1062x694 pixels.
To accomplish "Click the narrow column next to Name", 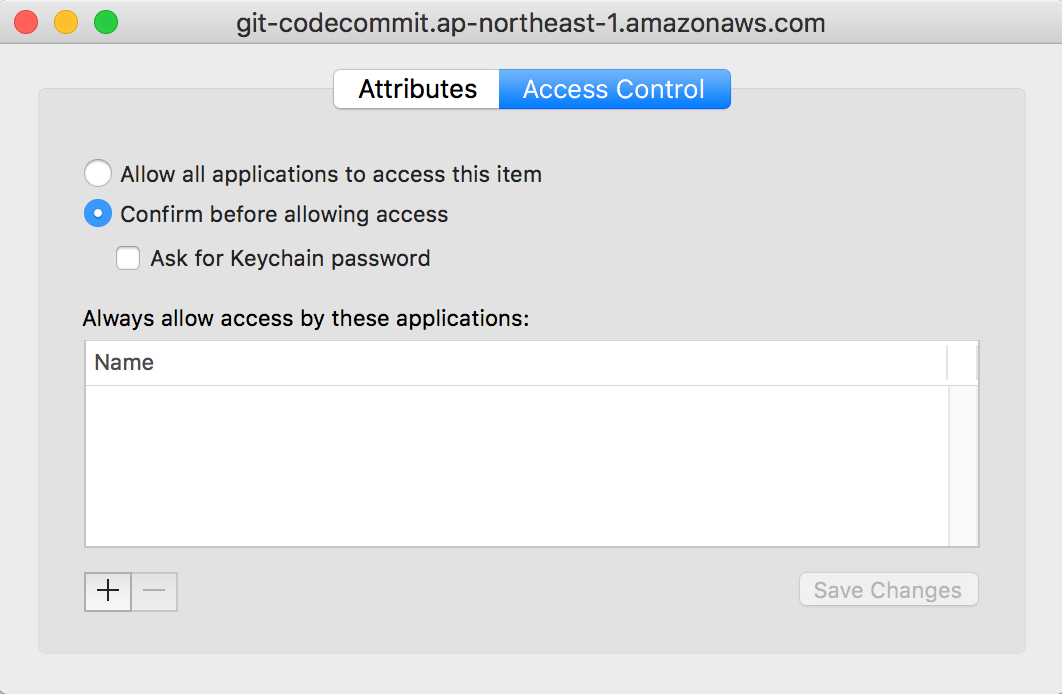I will click(x=961, y=362).
